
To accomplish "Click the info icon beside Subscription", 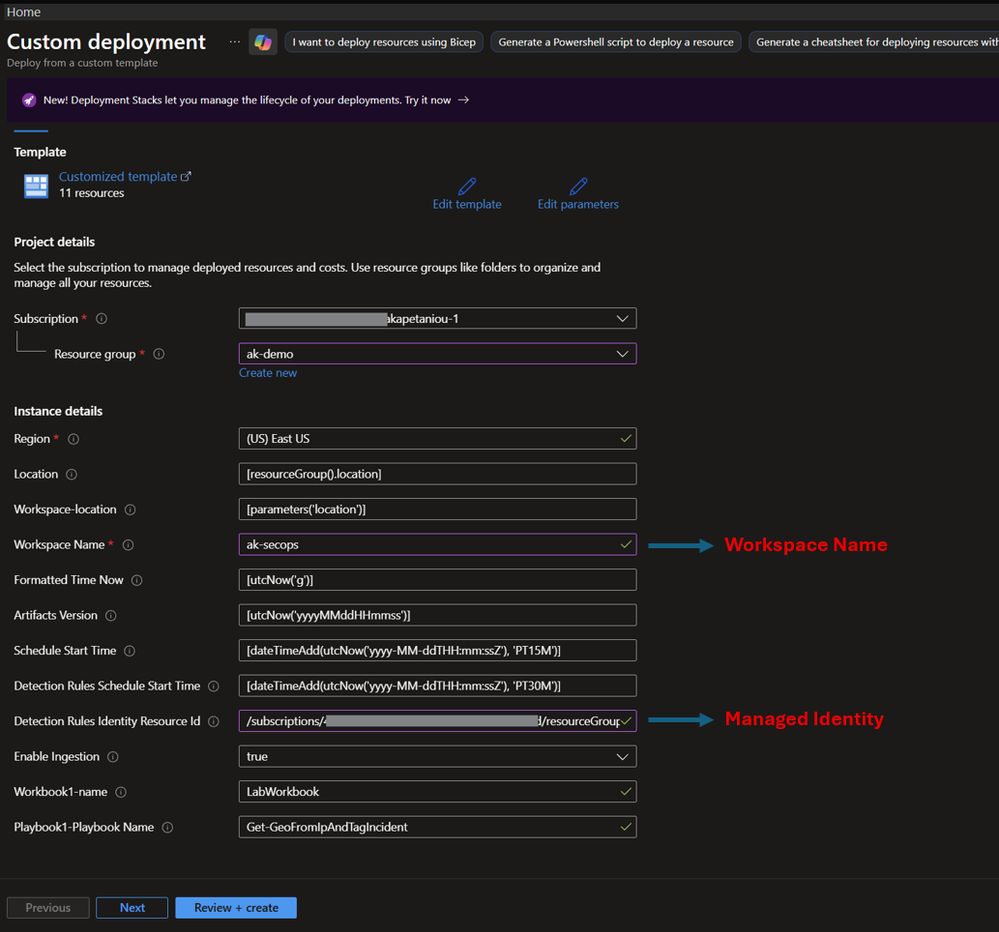I will 101,319.
